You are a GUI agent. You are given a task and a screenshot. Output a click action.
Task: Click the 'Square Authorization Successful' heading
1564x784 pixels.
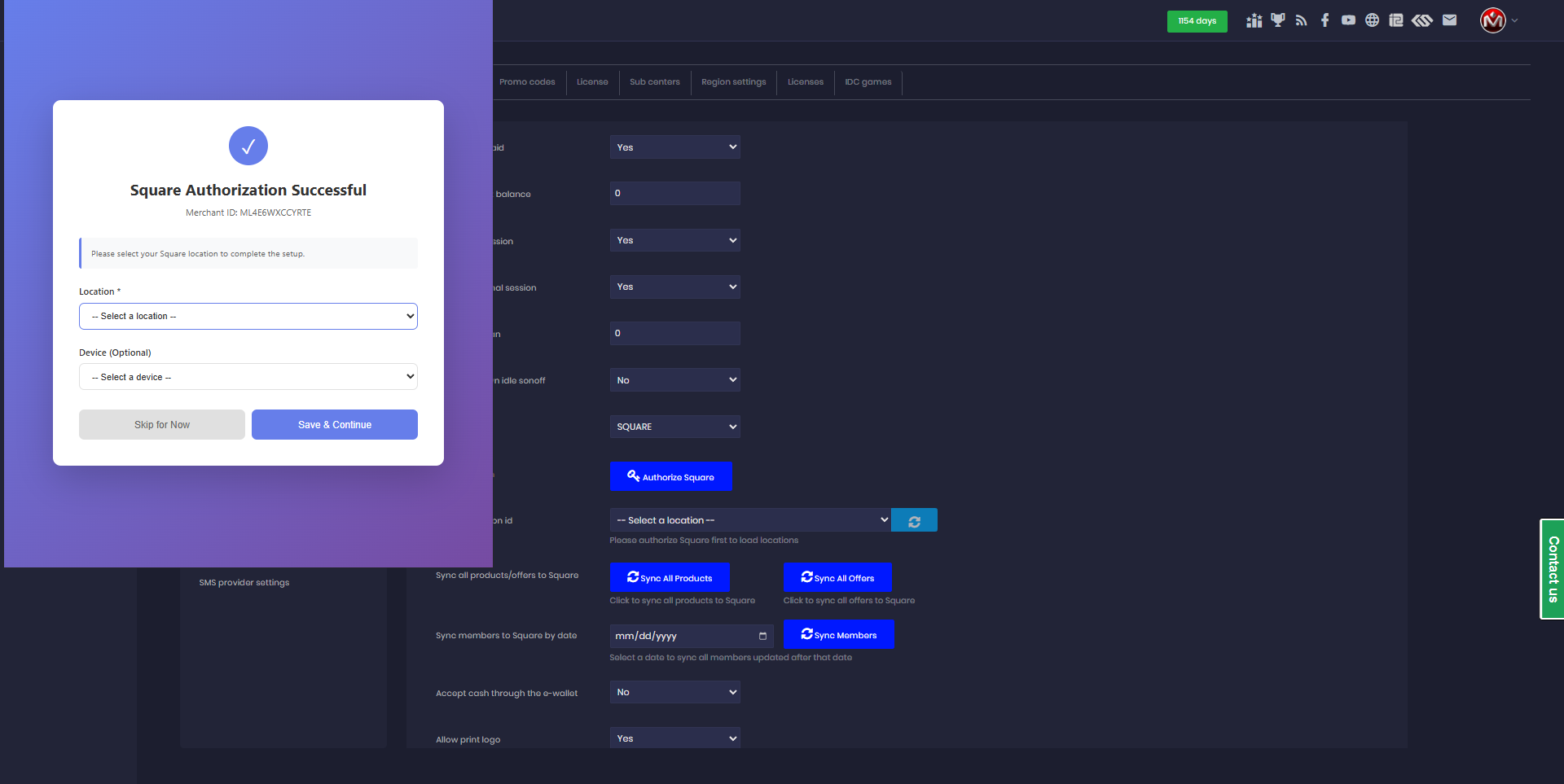pyautogui.click(x=248, y=191)
